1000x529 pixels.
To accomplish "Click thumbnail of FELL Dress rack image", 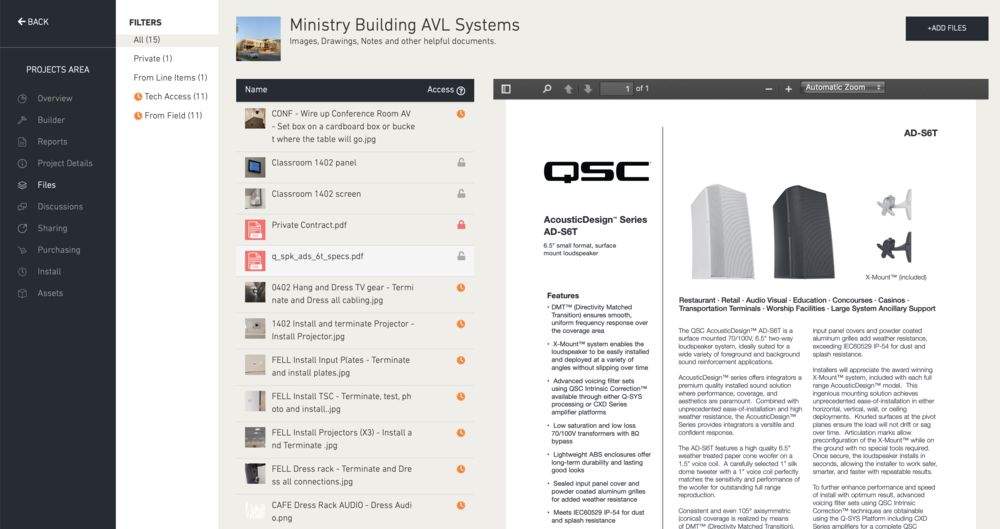I will (x=255, y=473).
